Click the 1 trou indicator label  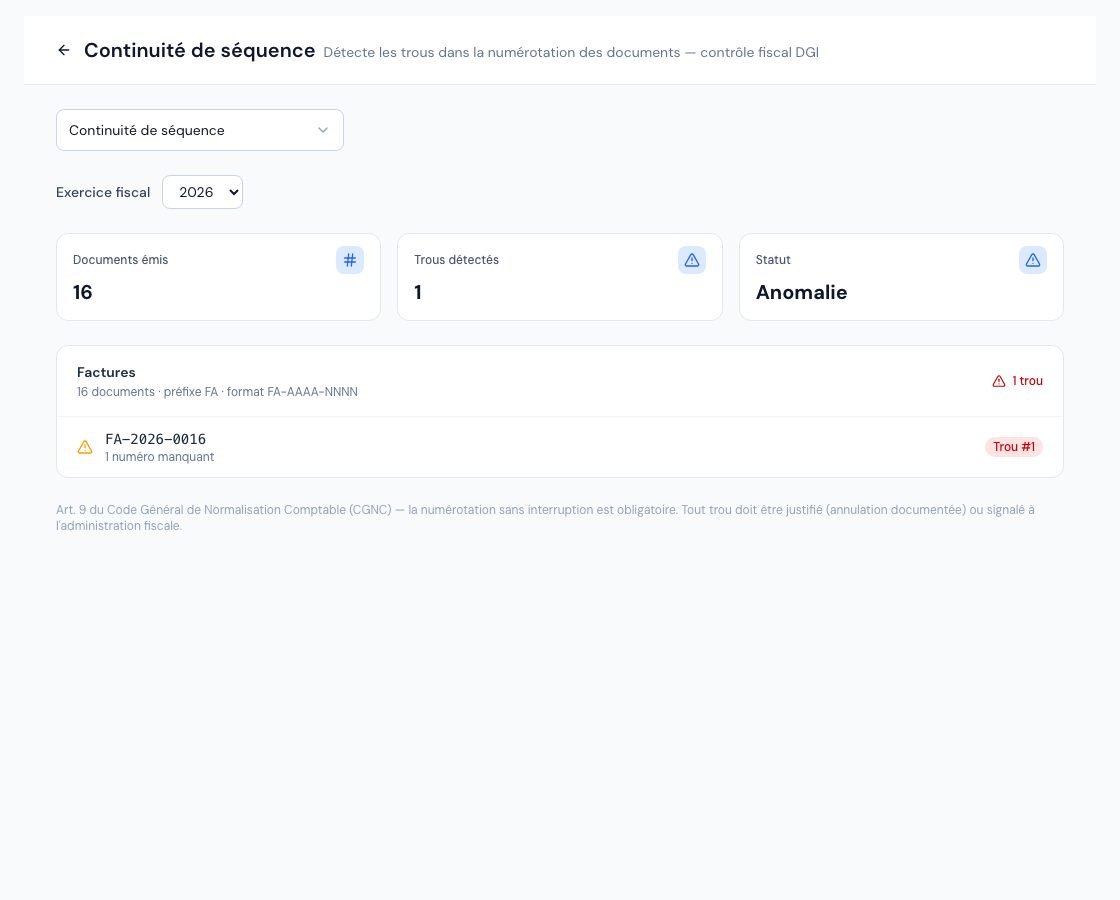pyautogui.click(x=1027, y=381)
